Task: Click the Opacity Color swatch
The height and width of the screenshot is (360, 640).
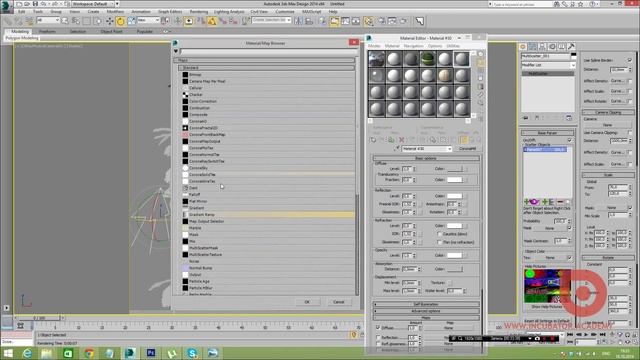Action: coord(454,256)
